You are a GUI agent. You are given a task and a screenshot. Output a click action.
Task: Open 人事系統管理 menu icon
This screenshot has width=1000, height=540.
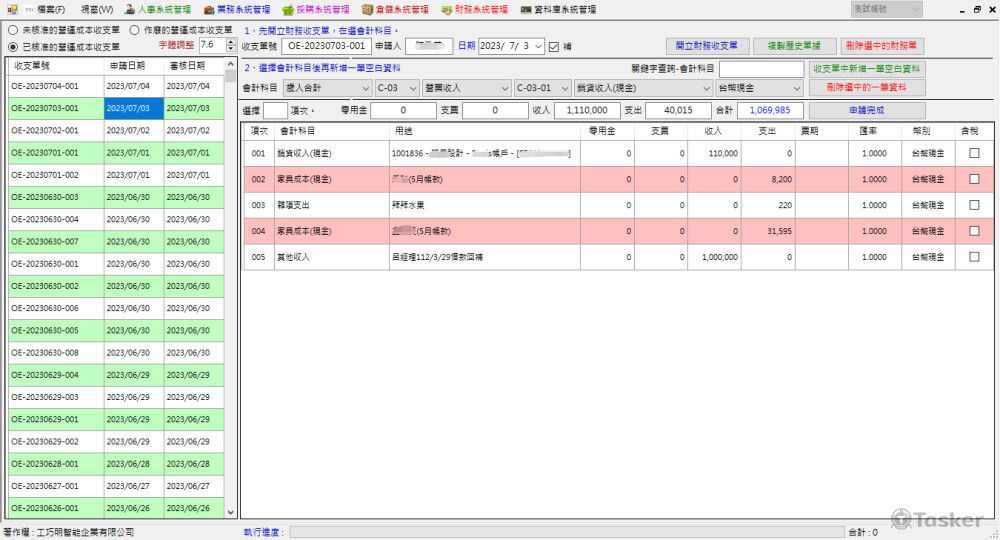coord(130,9)
